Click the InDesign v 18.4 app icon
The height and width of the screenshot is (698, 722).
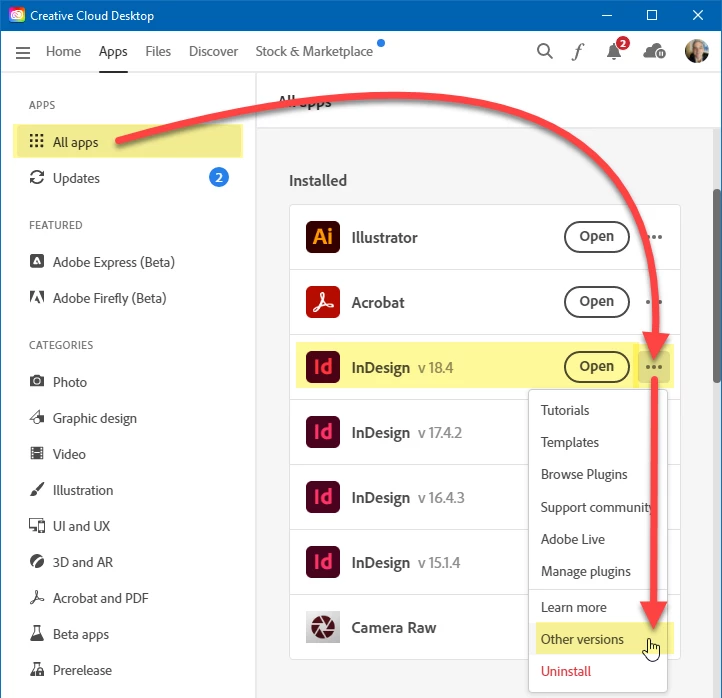[x=323, y=367]
